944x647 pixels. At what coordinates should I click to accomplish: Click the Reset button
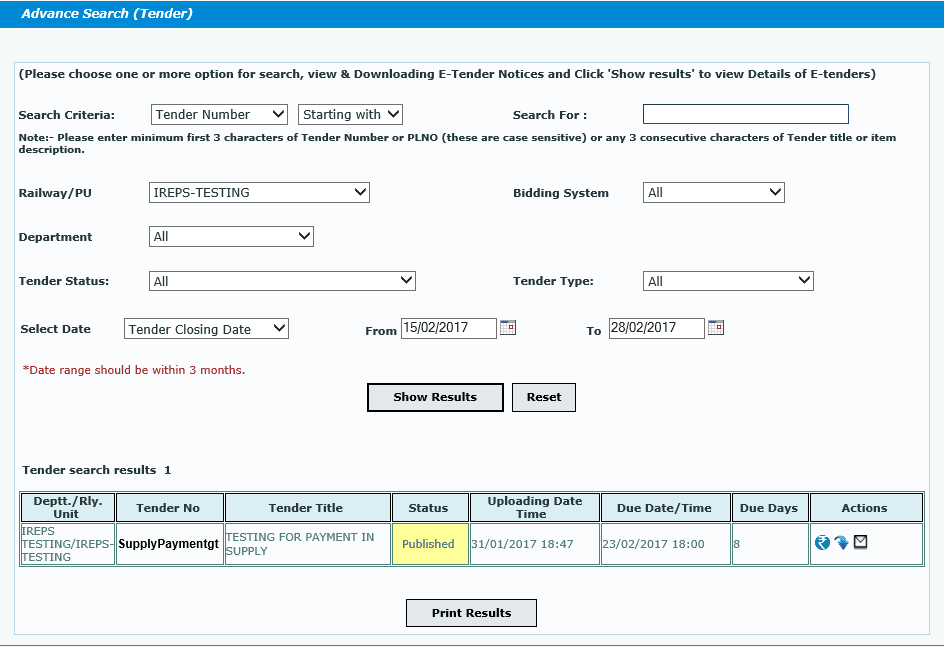click(x=544, y=397)
